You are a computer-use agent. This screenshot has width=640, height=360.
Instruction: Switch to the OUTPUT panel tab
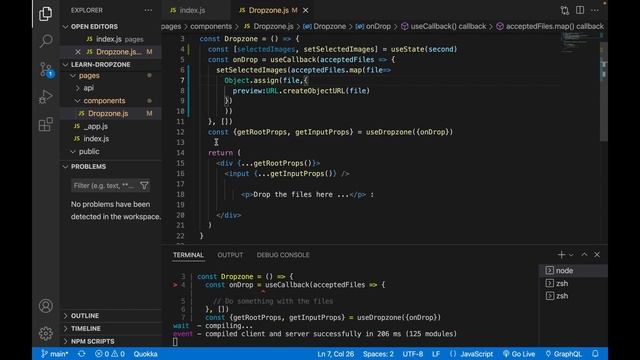pyautogui.click(x=230, y=255)
